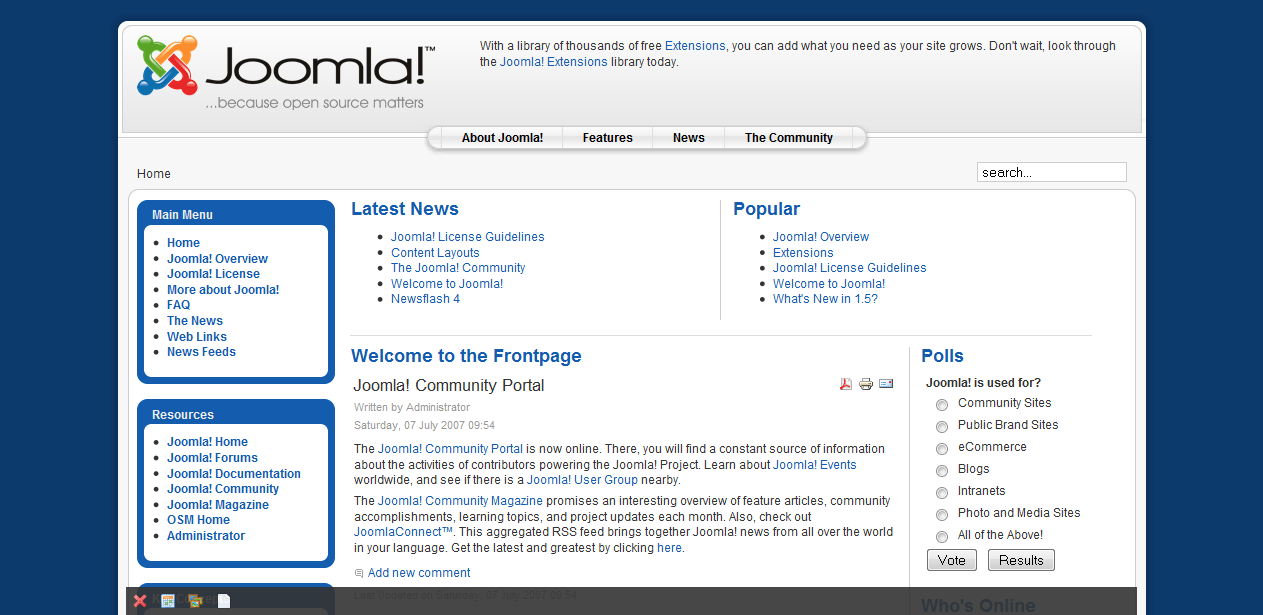Image resolution: width=1263 pixels, height=615 pixels.
Task: Click Add new comment link
Action: (x=419, y=573)
